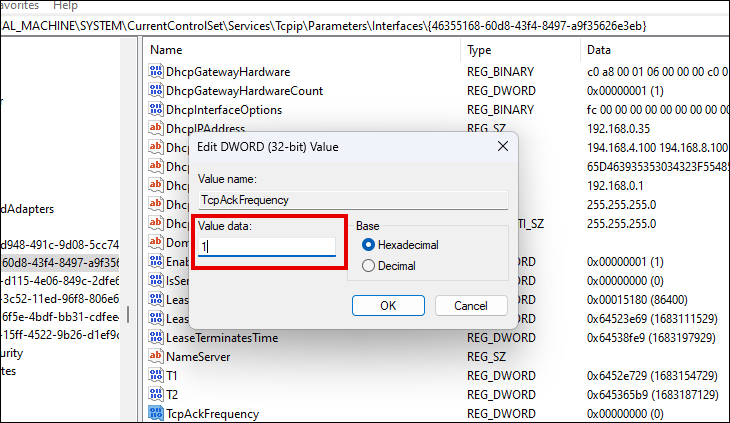Image resolution: width=730 pixels, height=423 pixels.
Task: Click the Value name field showing TcpAckFrequency
Action: coord(353,200)
